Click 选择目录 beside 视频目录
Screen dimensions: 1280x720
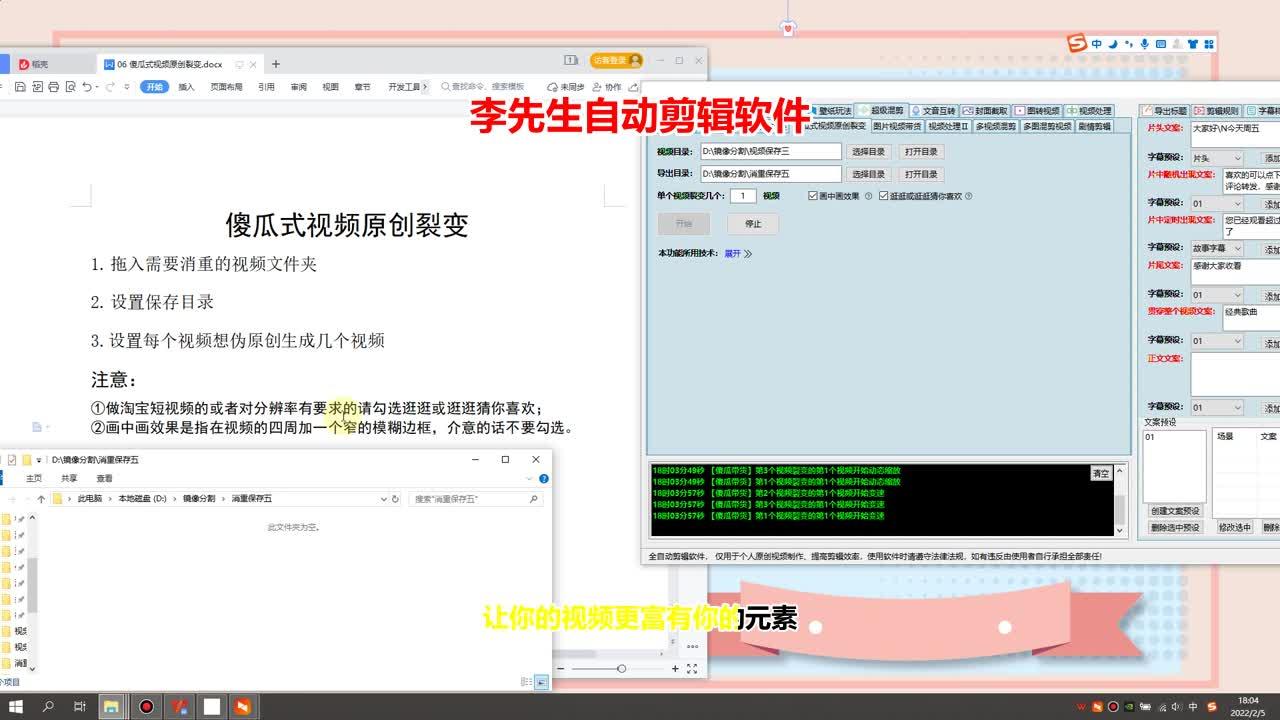tap(868, 152)
